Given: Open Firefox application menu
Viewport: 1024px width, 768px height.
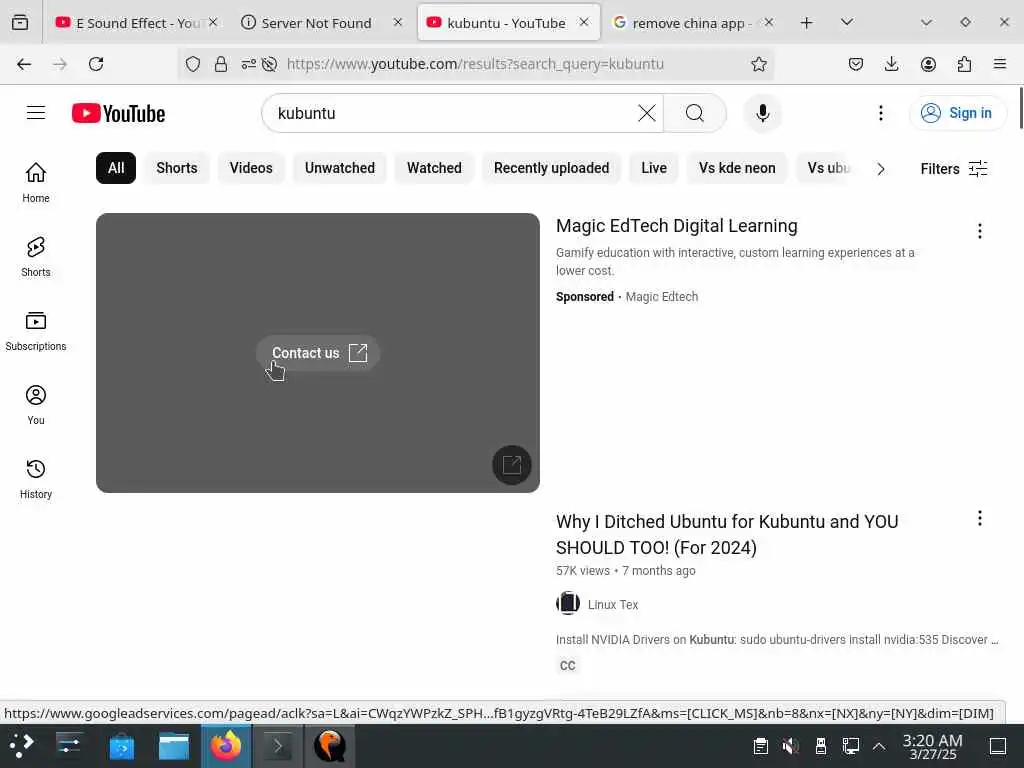Looking at the screenshot, I should (x=999, y=64).
